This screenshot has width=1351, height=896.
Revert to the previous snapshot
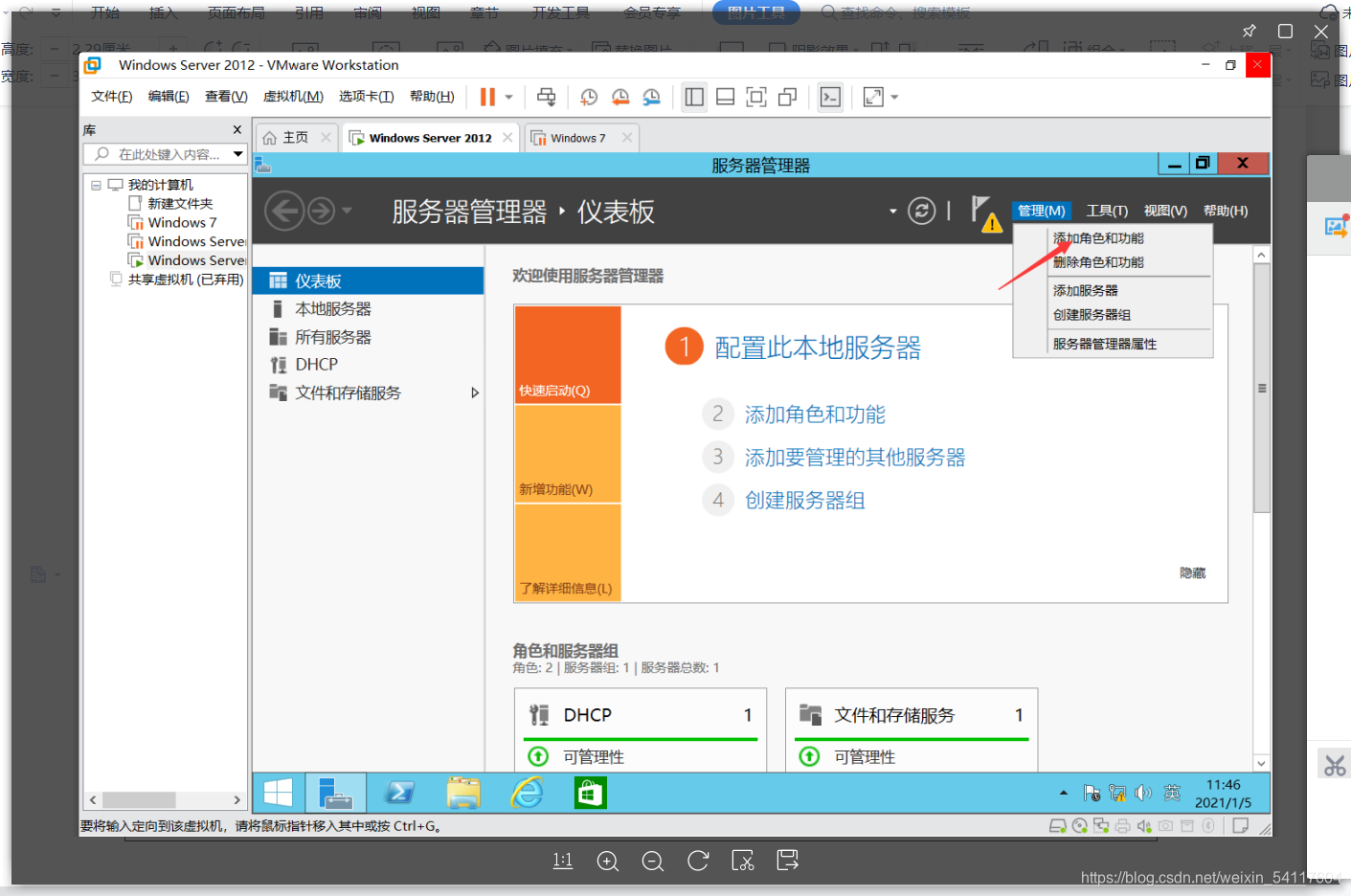point(620,97)
